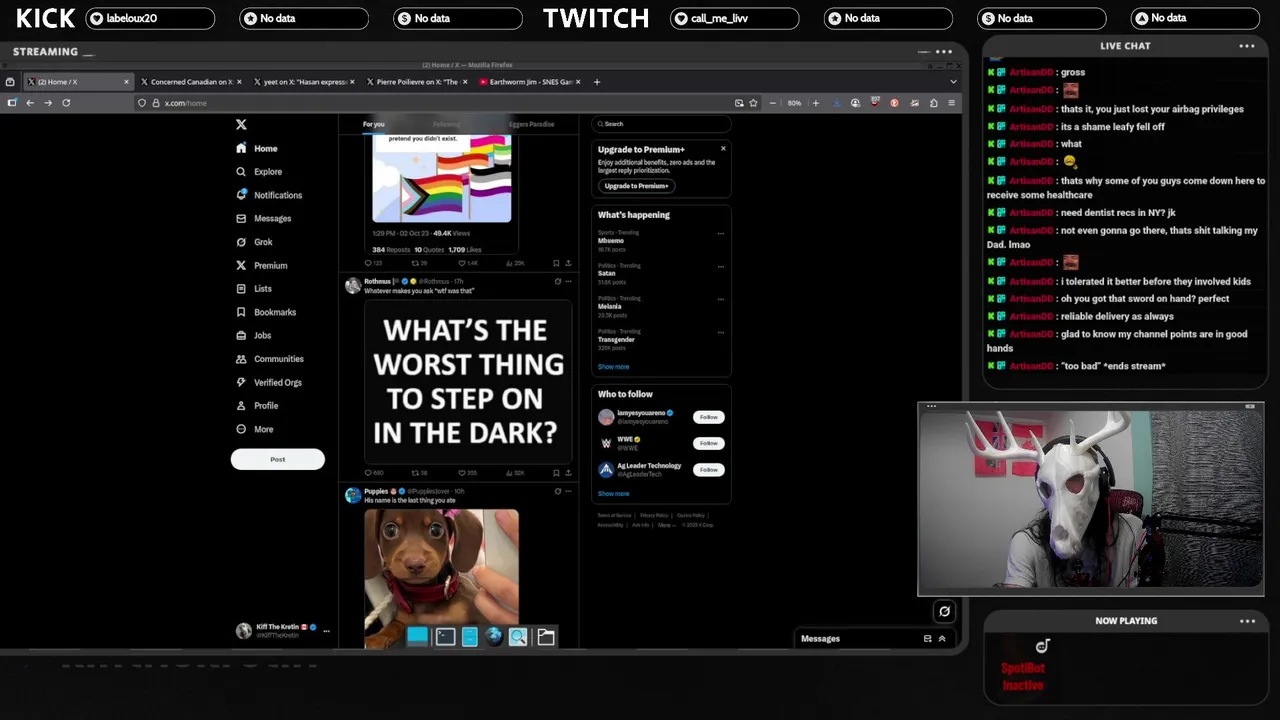Image resolution: width=1280 pixels, height=720 pixels.
Task: Open Notifications in X sidebar
Action: click(269, 195)
